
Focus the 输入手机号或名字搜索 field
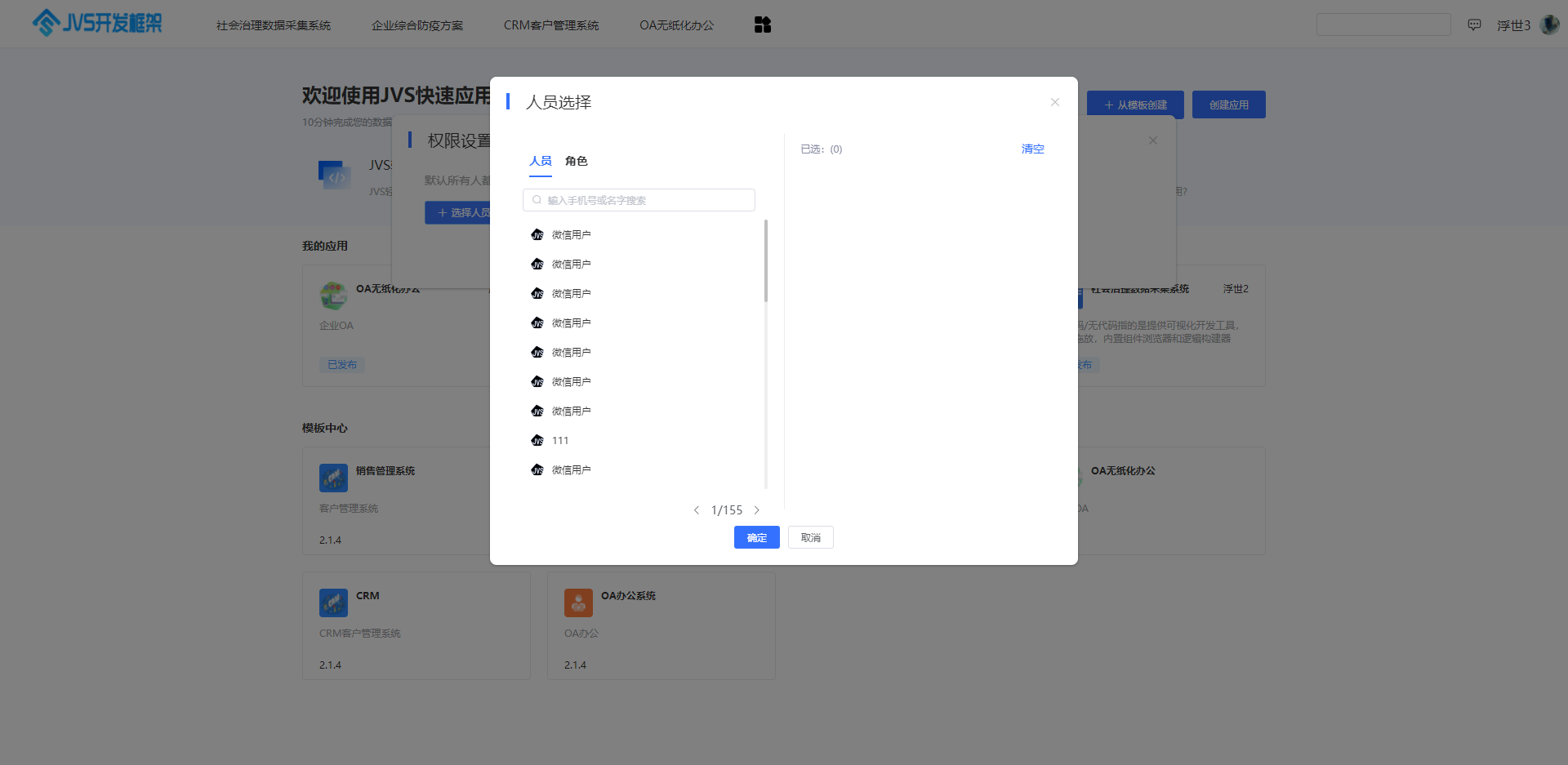639,200
